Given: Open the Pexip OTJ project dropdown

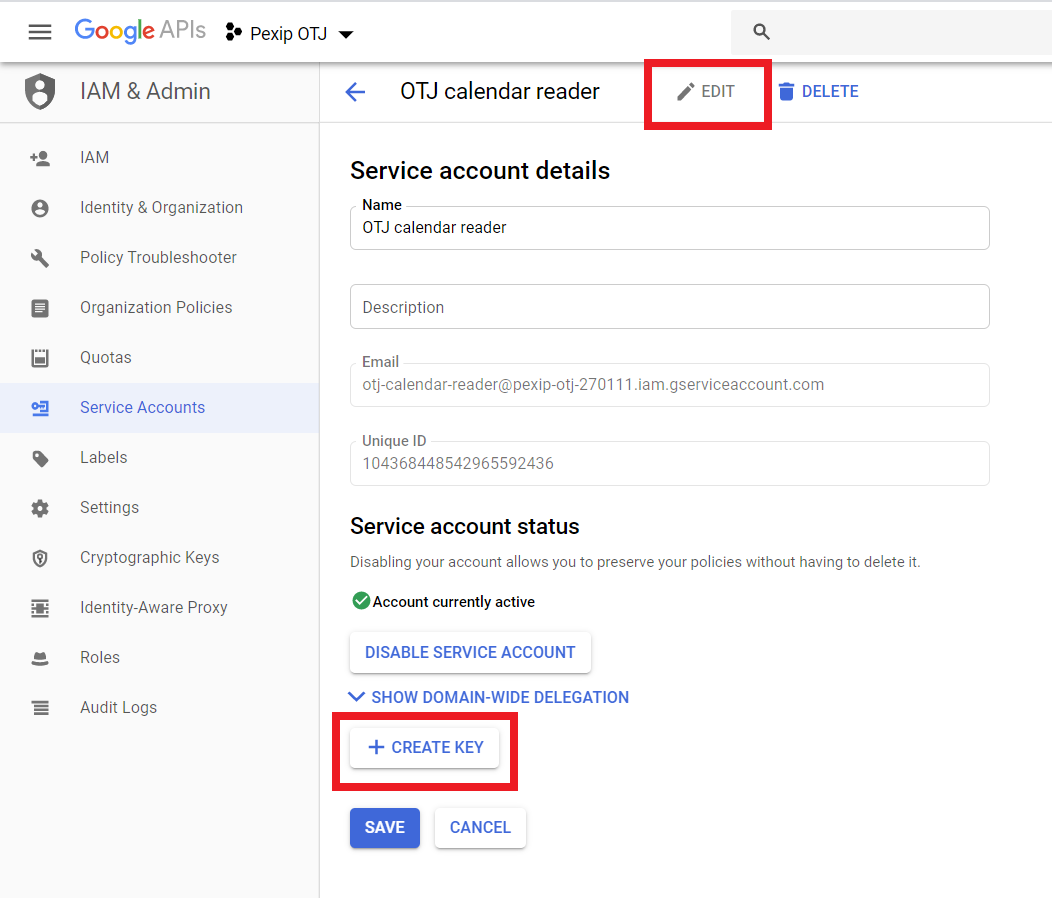Looking at the screenshot, I should coord(290,33).
